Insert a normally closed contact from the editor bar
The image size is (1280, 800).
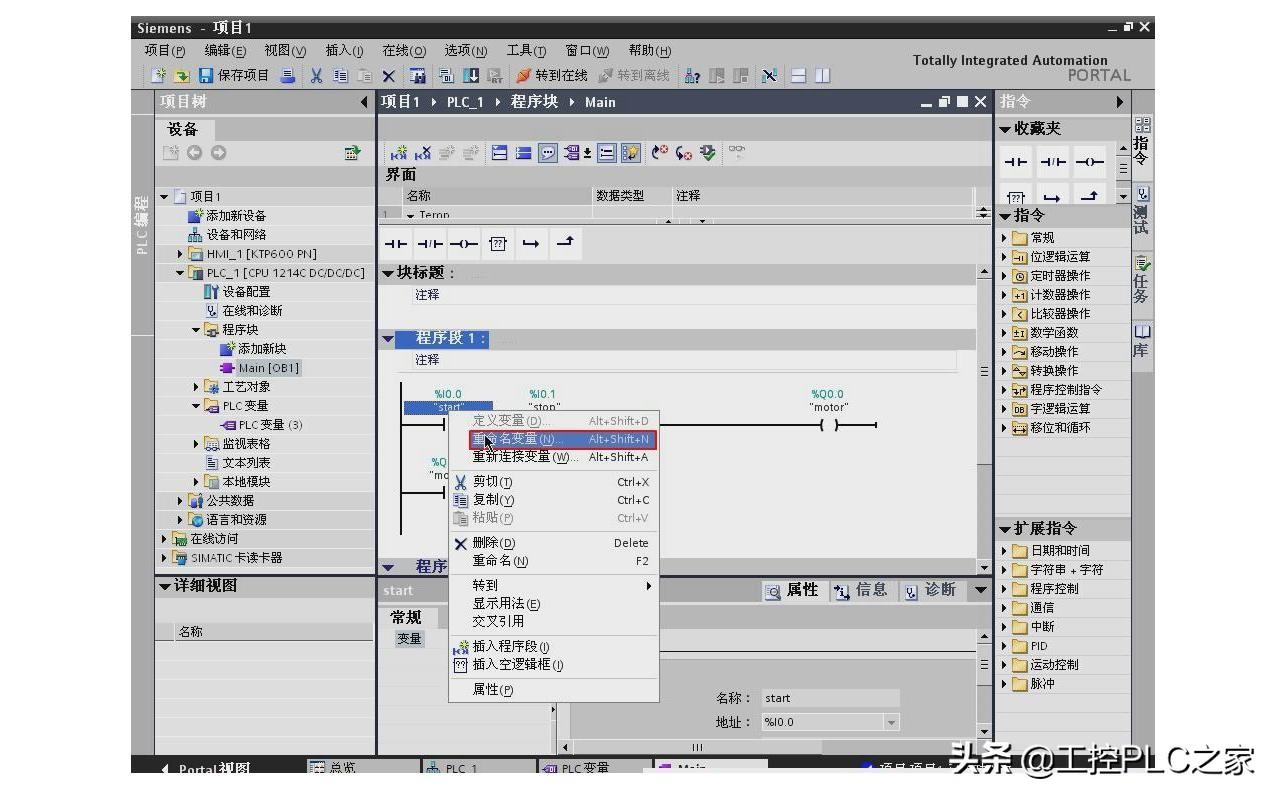[430, 243]
